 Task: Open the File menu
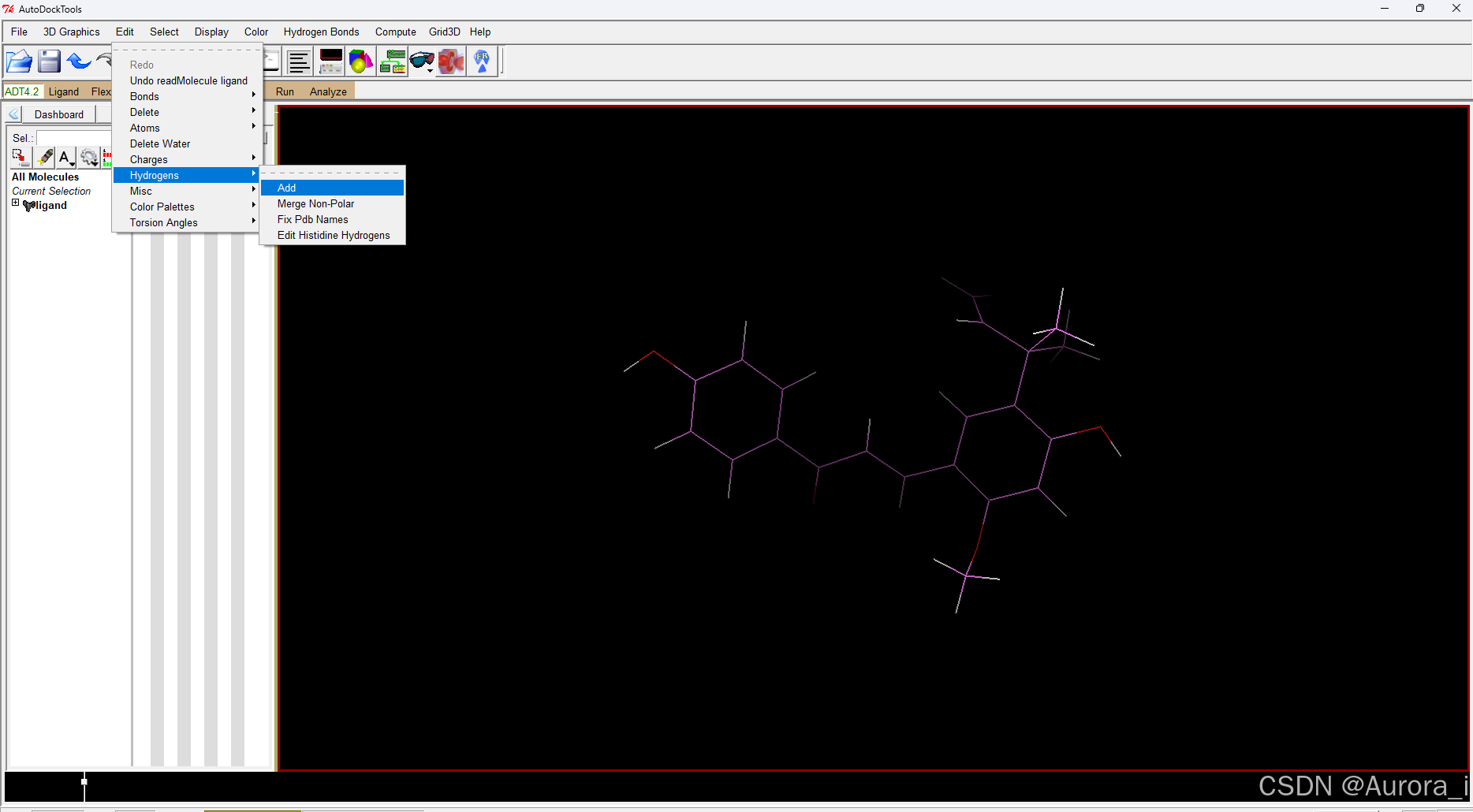tap(19, 32)
